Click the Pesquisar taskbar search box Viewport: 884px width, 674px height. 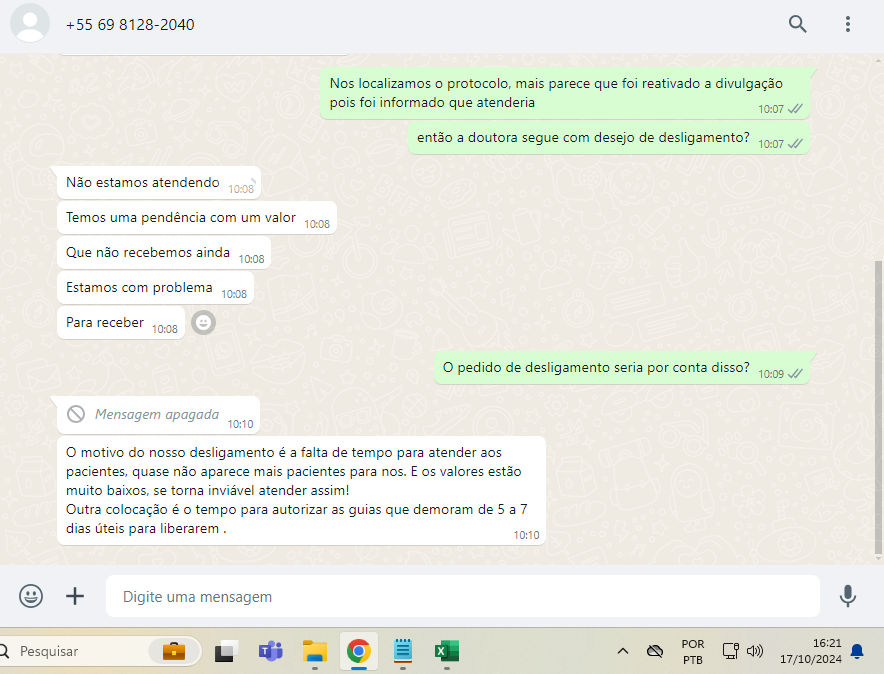(100, 651)
